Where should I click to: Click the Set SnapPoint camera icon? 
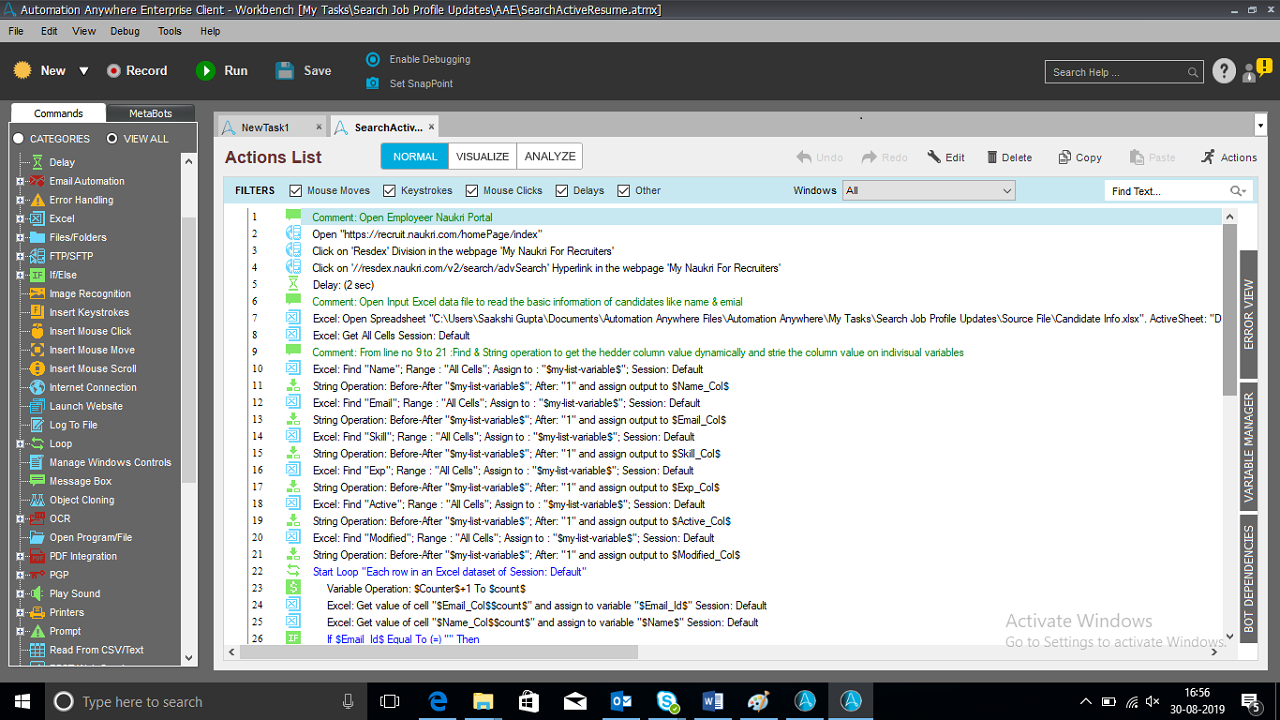click(373, 83)
